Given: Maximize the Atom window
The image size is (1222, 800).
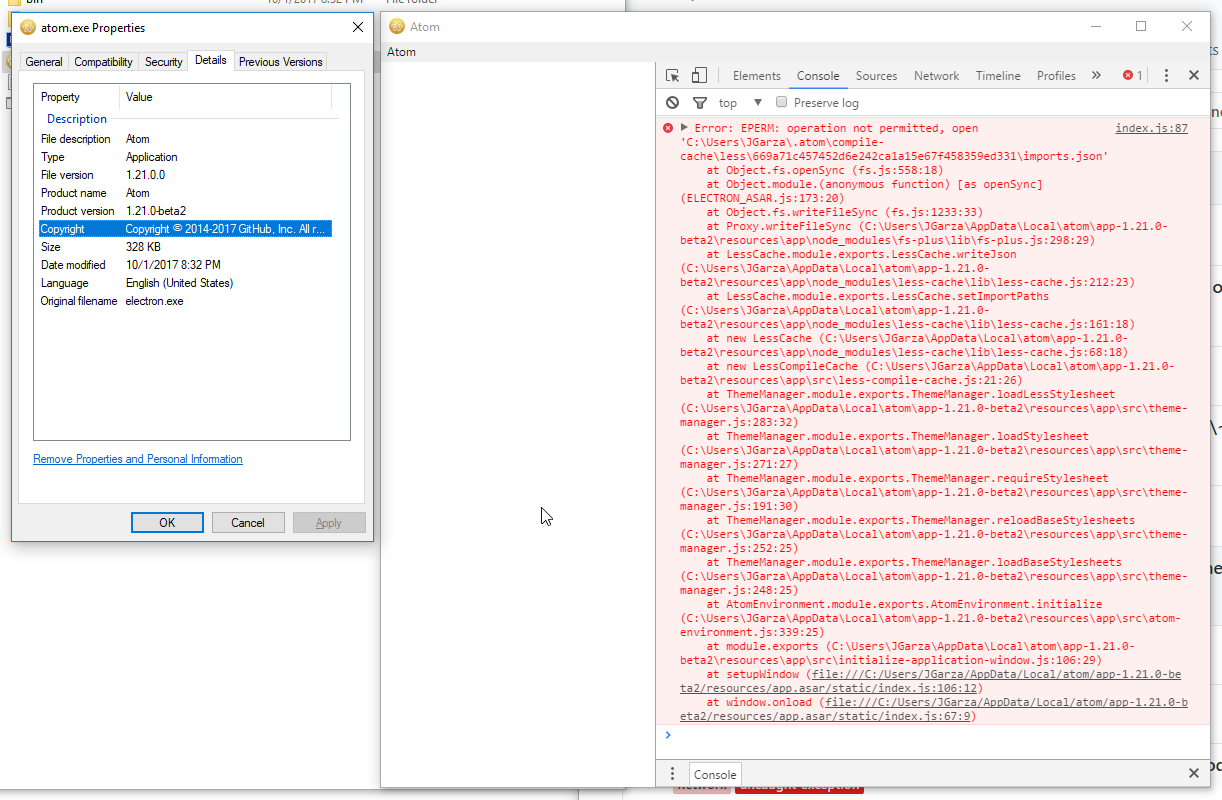Looking at the screenshot, I should (1141, 27).
